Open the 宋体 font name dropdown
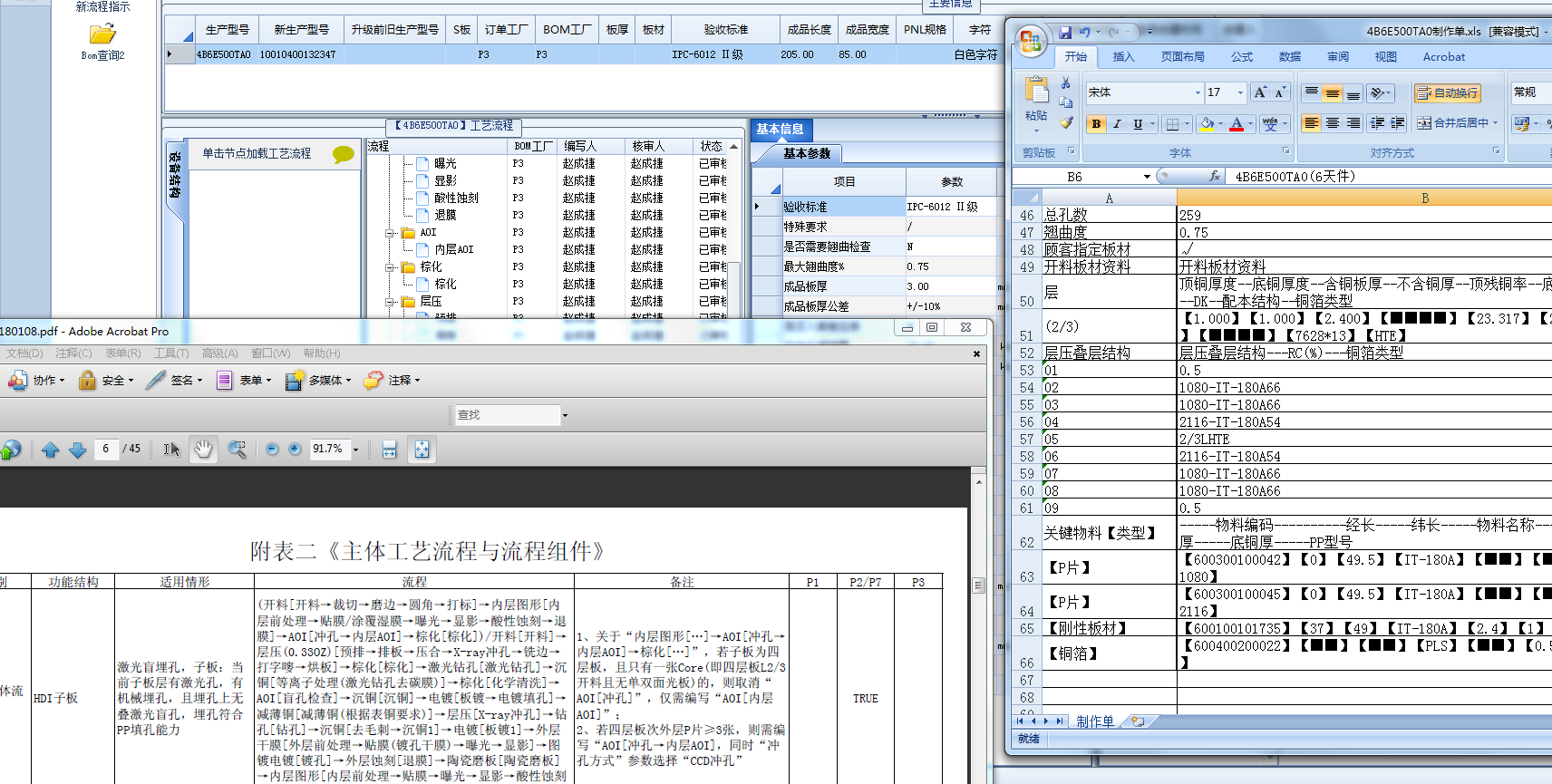 coord(1197,92)
